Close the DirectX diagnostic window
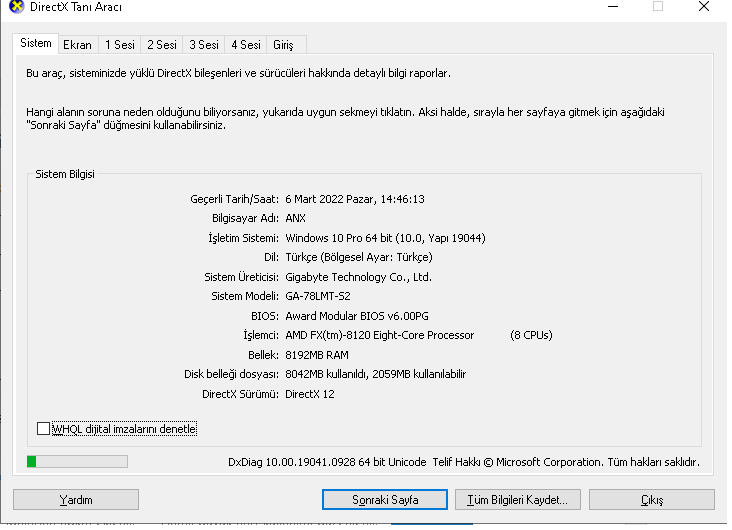Screen dimensions: 732x530 pyautogui.click(x=704, y=7)
